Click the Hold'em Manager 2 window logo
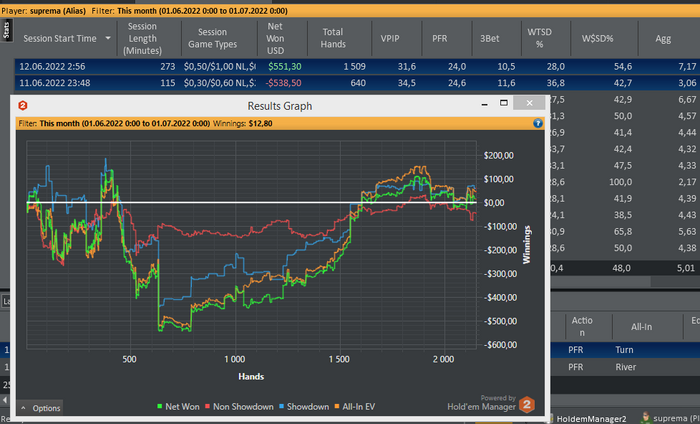700x424 pixels. pos(23,106)
